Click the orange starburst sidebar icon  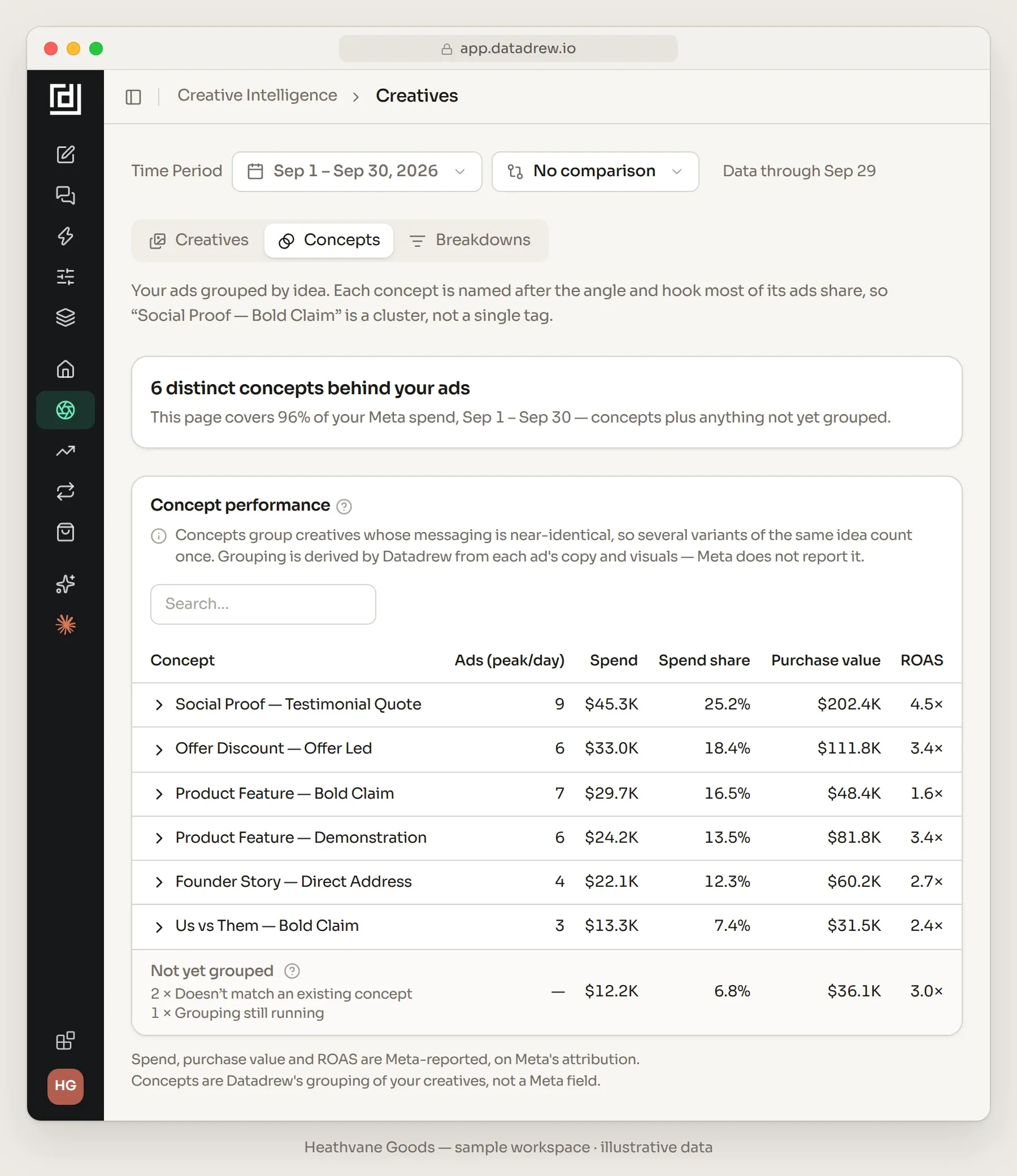(x=66, y=625)
